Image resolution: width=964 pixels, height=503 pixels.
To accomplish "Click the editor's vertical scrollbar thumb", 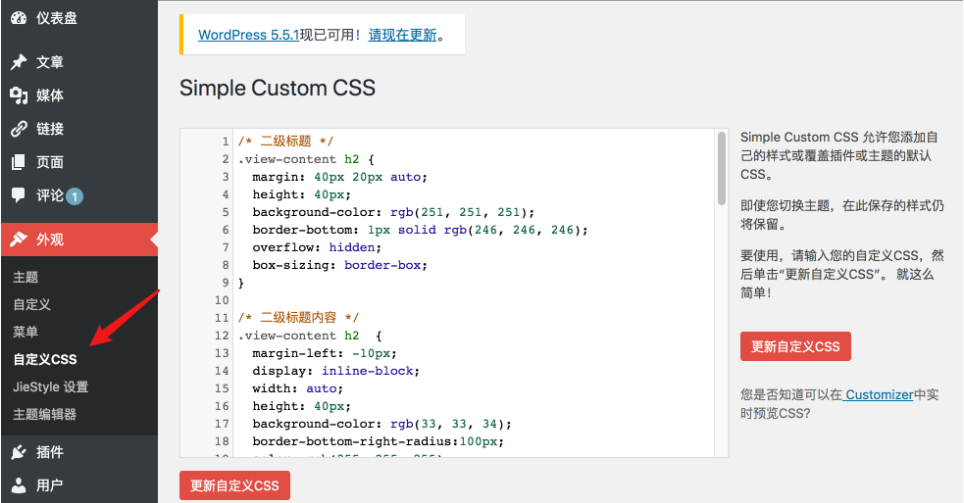I will (722, 168).
